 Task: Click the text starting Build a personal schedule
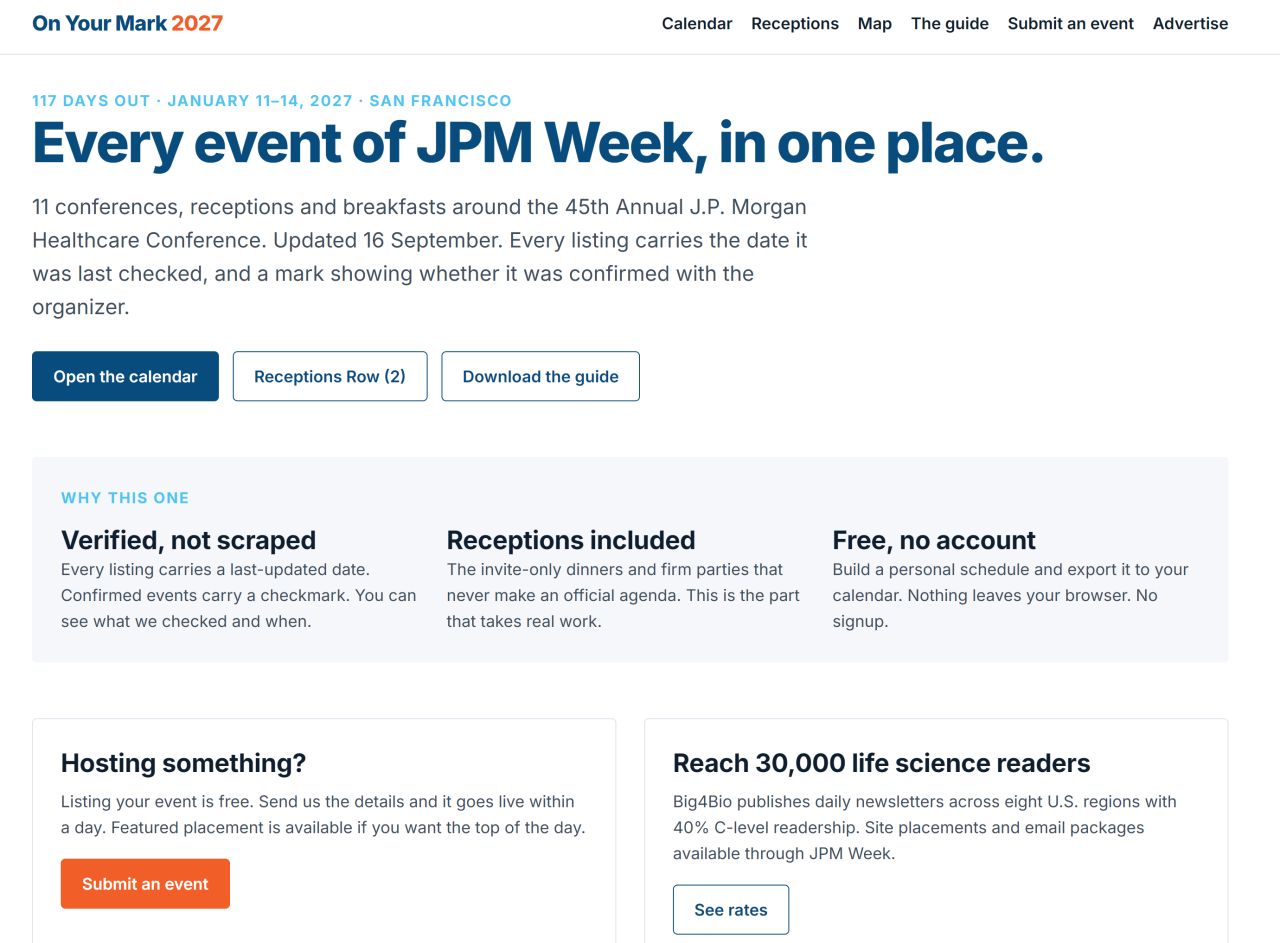coord(1011,596)
